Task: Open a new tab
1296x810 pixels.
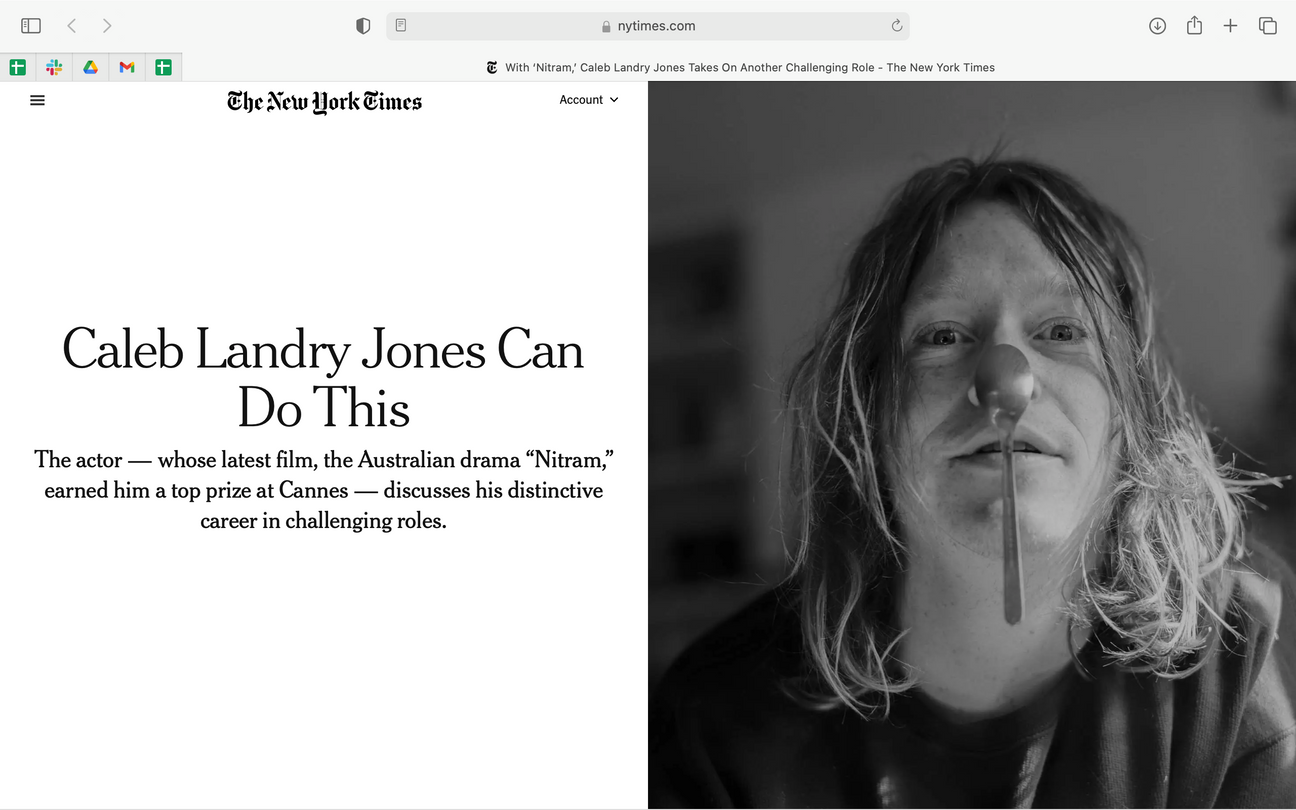Action: pos(1230,26)
